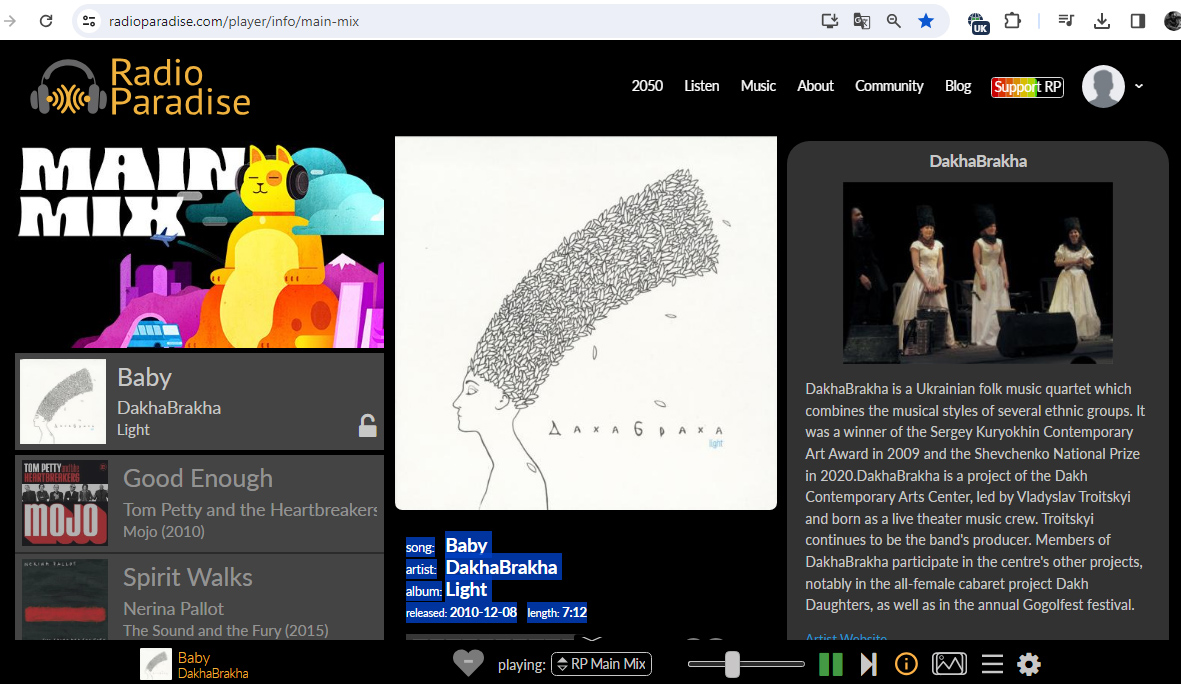The height and width of the screenshot is (684, 1181).
Task: Skip to the next song
Action: point(868,664)
